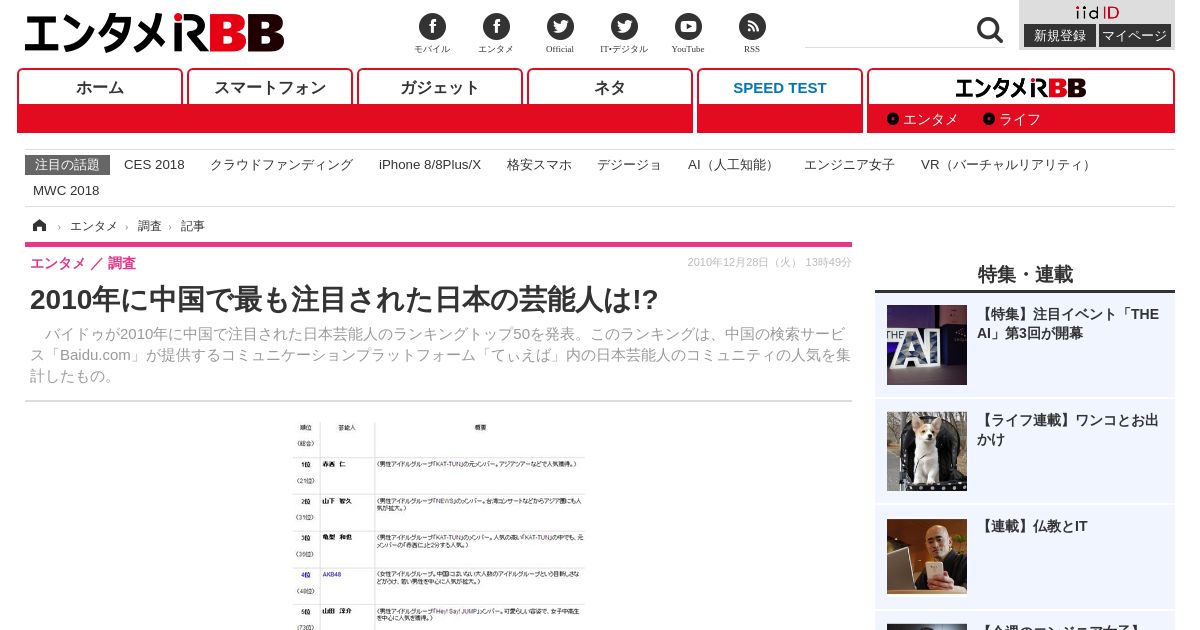Enlarge the ranking table image
Screen dimensions: 1200x630
click(439, 526)
